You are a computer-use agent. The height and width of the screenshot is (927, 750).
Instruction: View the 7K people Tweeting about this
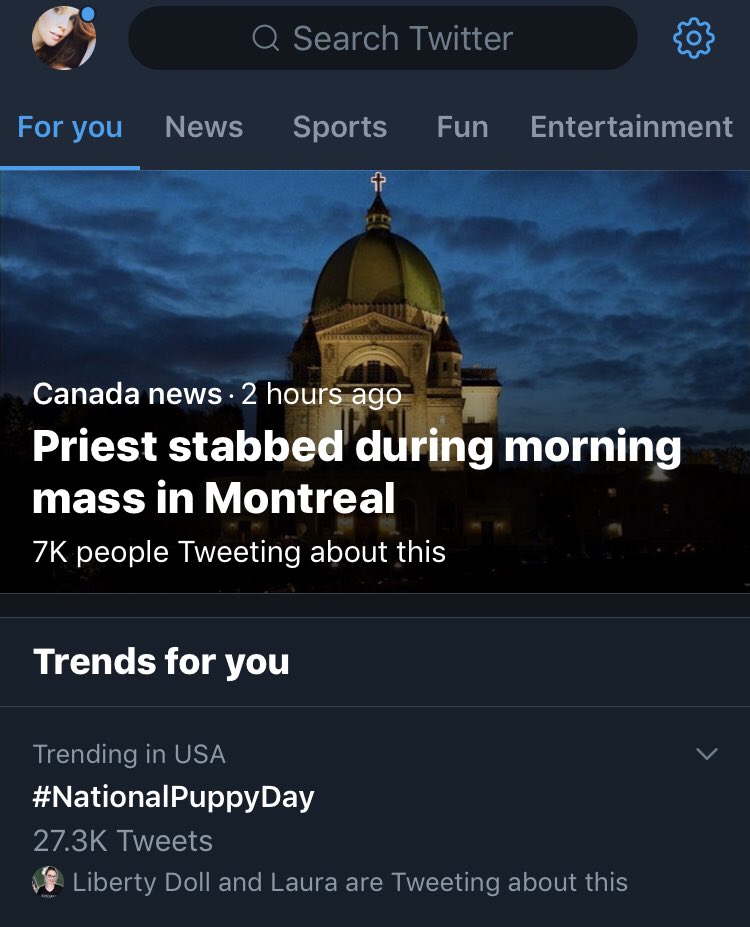click(x=239, y=552)
